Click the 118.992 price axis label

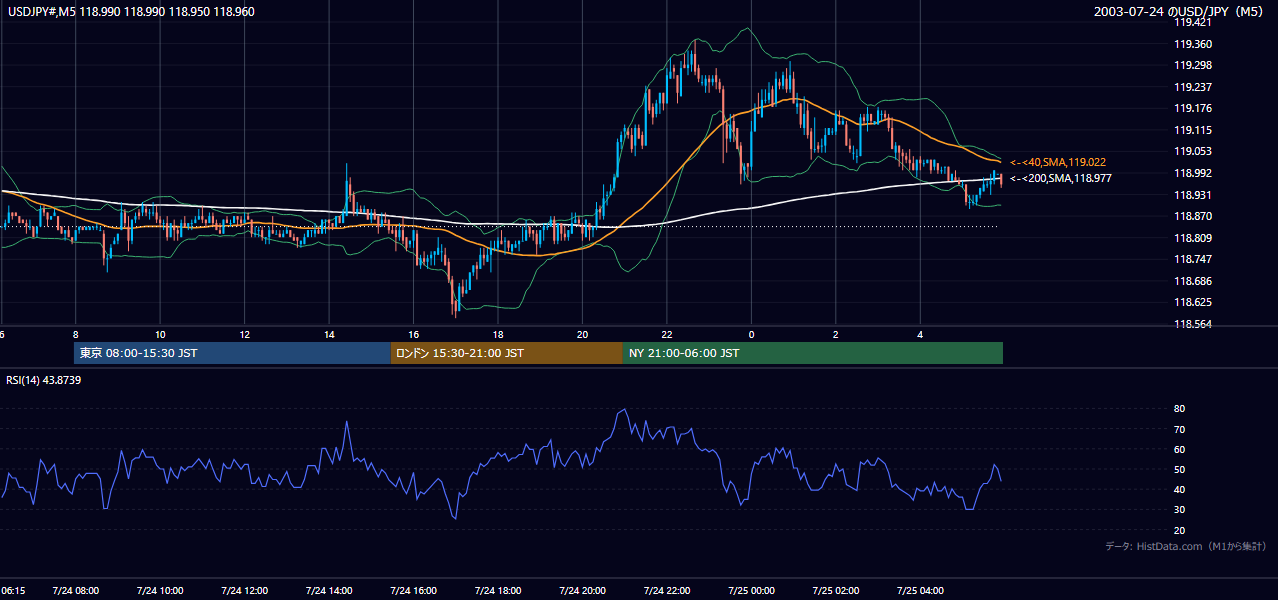(x=1193, y=173)
